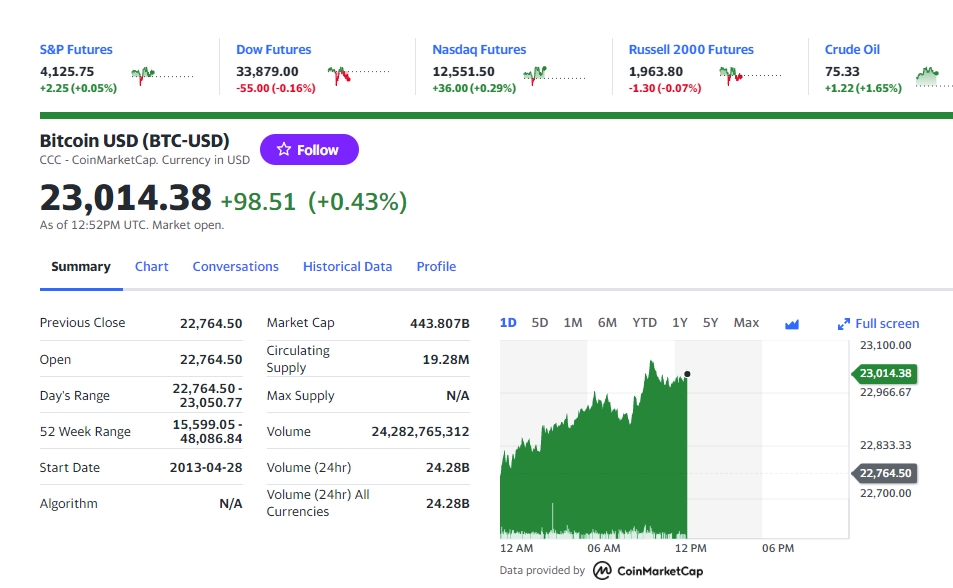Open the Historical Data tab

tap(347, 266)
